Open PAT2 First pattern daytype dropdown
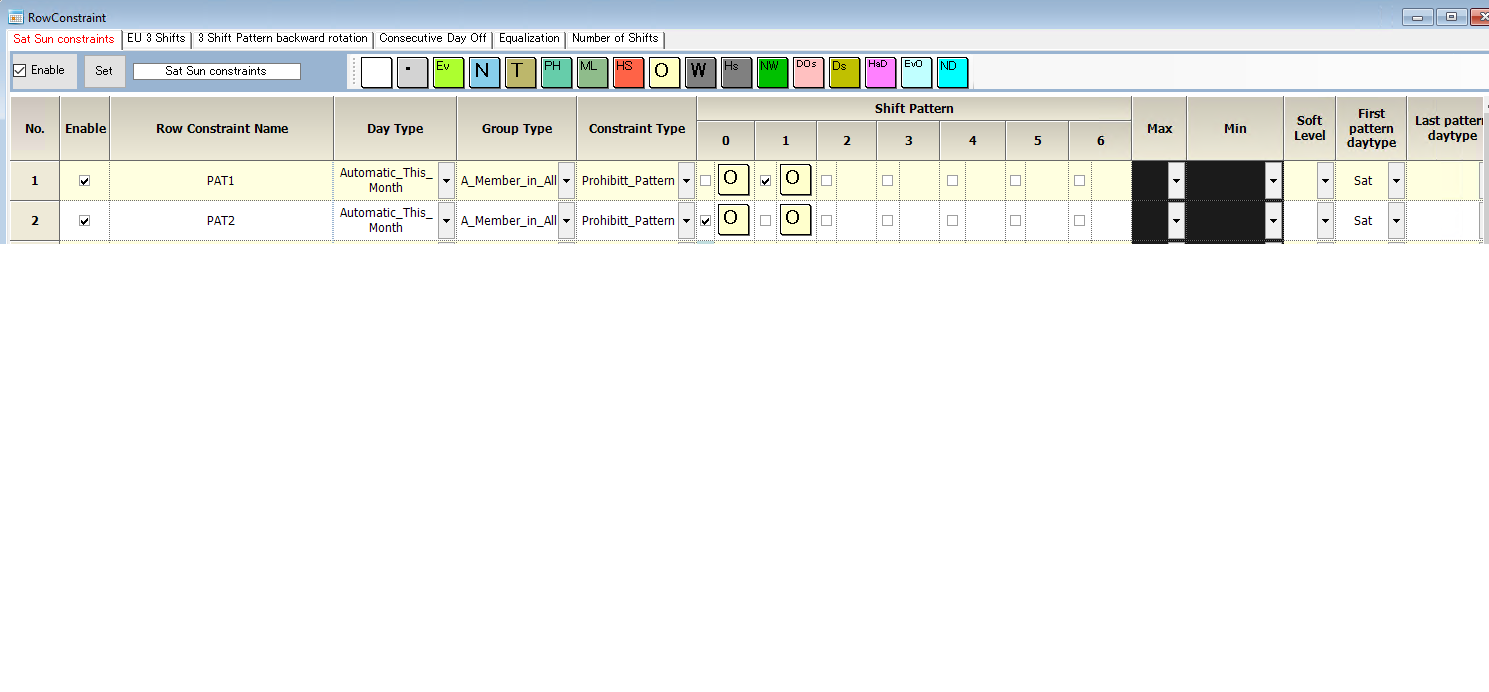Viewport: 1489px width, 692px height. pos(1396,221)
